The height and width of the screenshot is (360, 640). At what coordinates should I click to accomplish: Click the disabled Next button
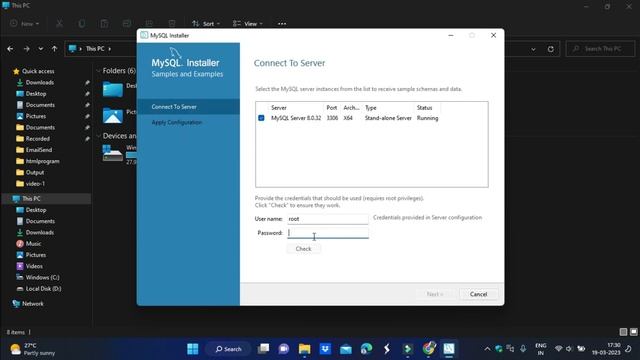click(x=435, y=294)
